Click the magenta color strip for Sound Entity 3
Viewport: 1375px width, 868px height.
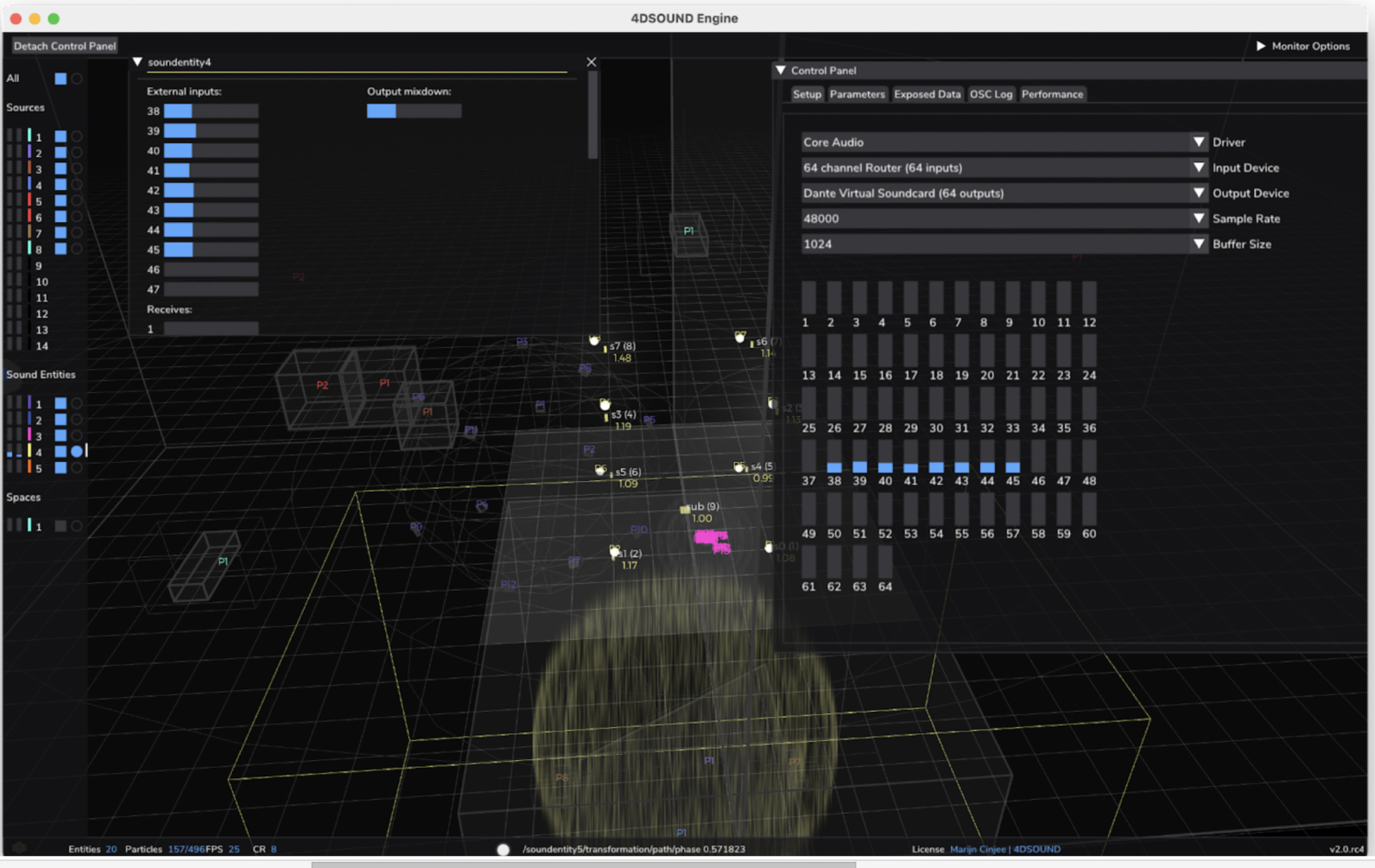tap(29, 434)
